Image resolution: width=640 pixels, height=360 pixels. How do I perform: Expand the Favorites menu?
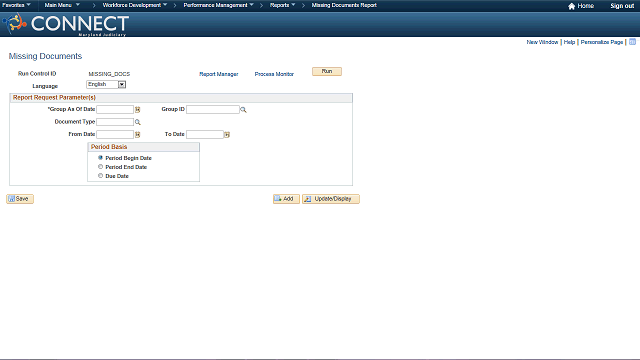[16, 5]
